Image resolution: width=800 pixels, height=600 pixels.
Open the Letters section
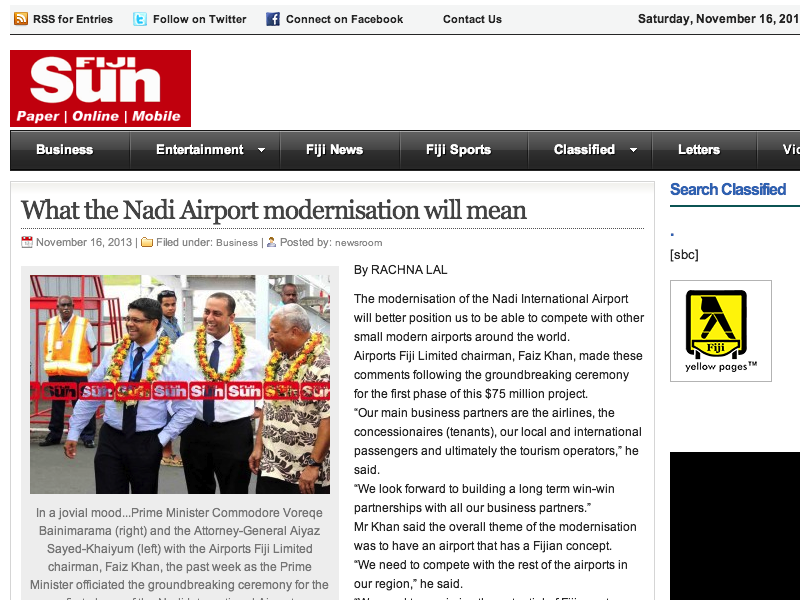(698, 149)
